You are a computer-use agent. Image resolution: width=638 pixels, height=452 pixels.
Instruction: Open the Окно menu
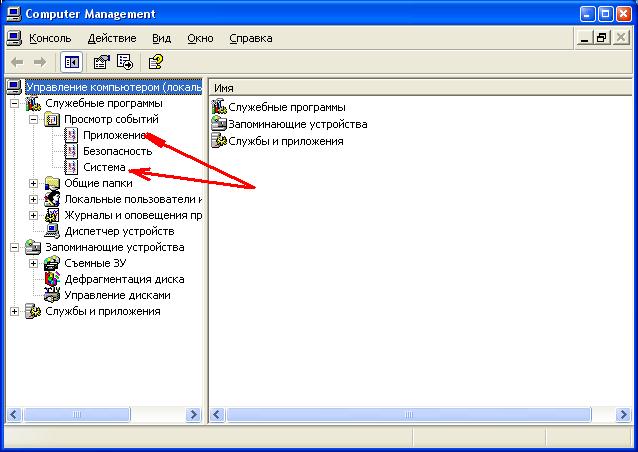[x=200, y=38]
